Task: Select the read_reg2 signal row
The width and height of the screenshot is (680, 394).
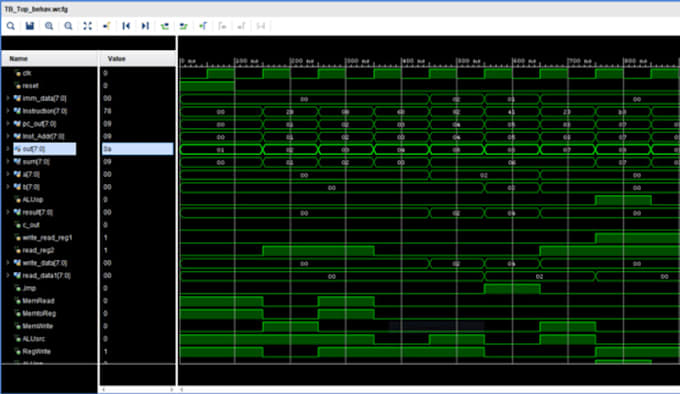Action: click(x=38, y=250)
